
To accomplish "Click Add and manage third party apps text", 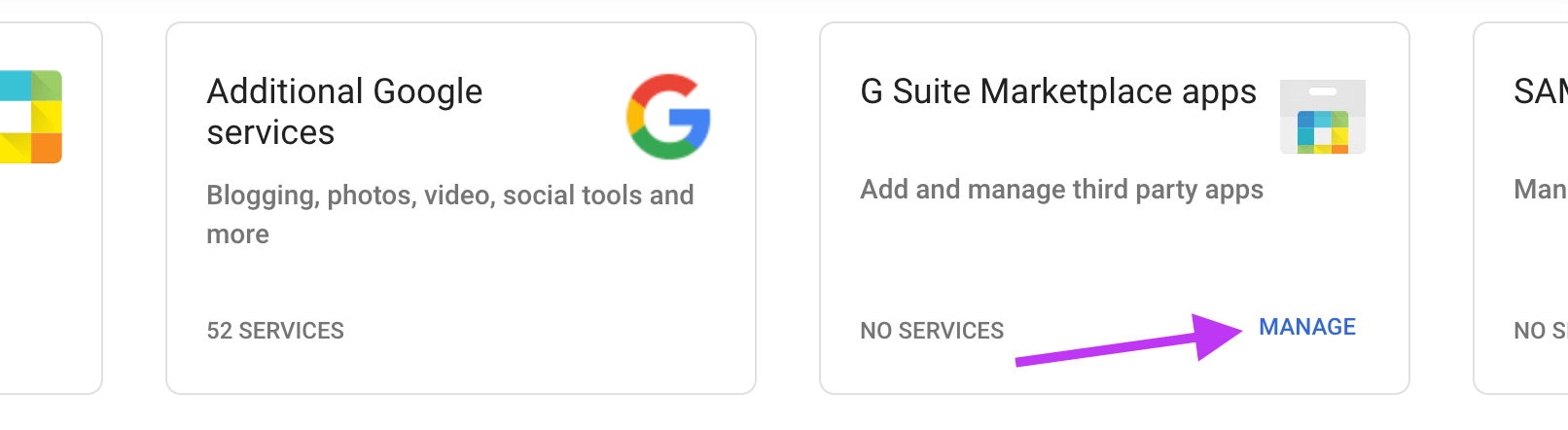I will pos(1062,190).
